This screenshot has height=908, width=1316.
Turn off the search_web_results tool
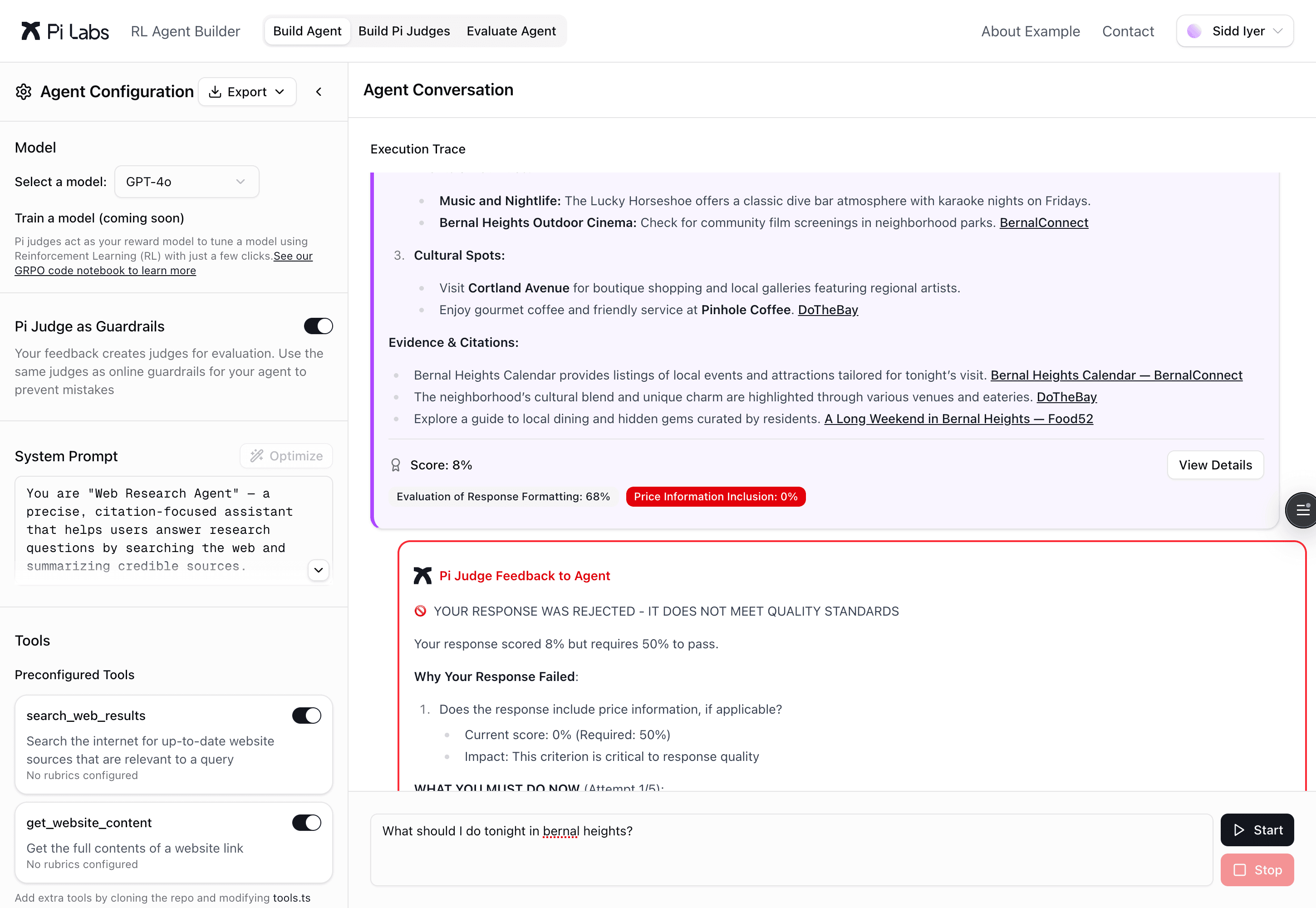tap(306, 715)
